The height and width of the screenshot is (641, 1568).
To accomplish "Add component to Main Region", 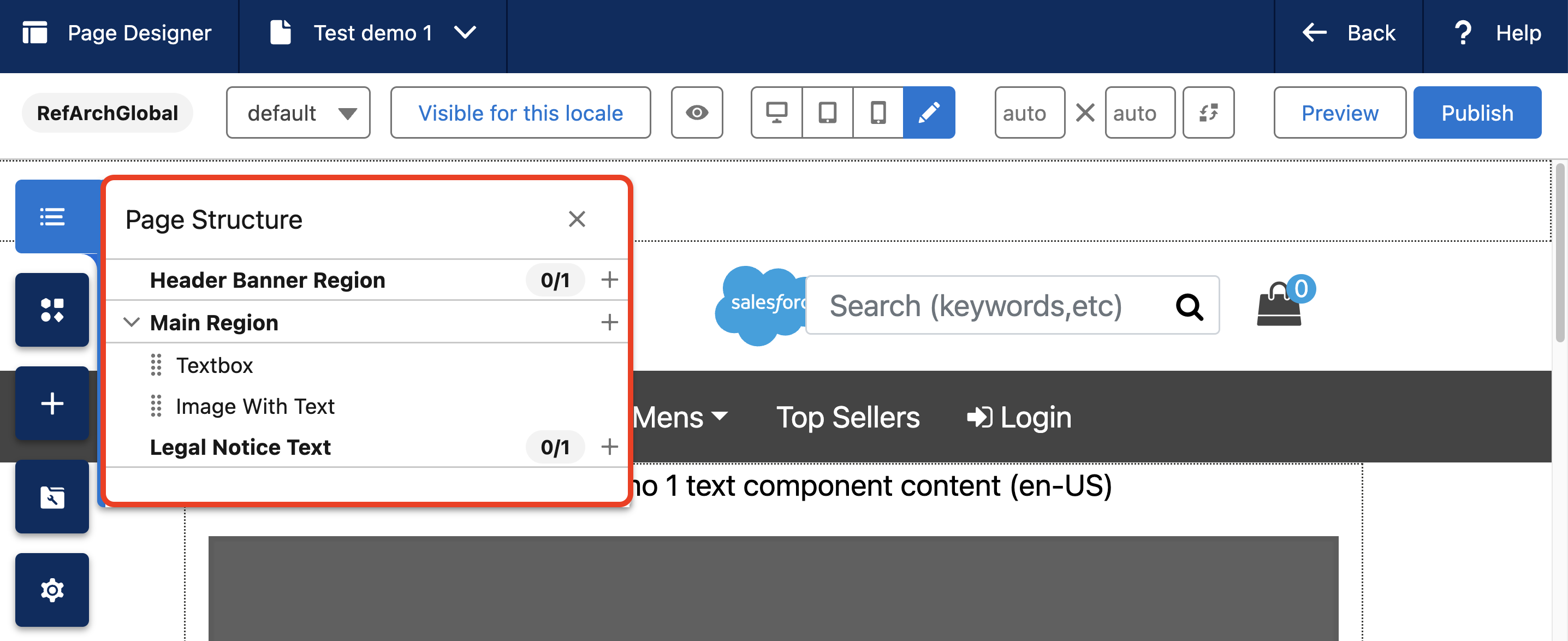I will (609, 322).
